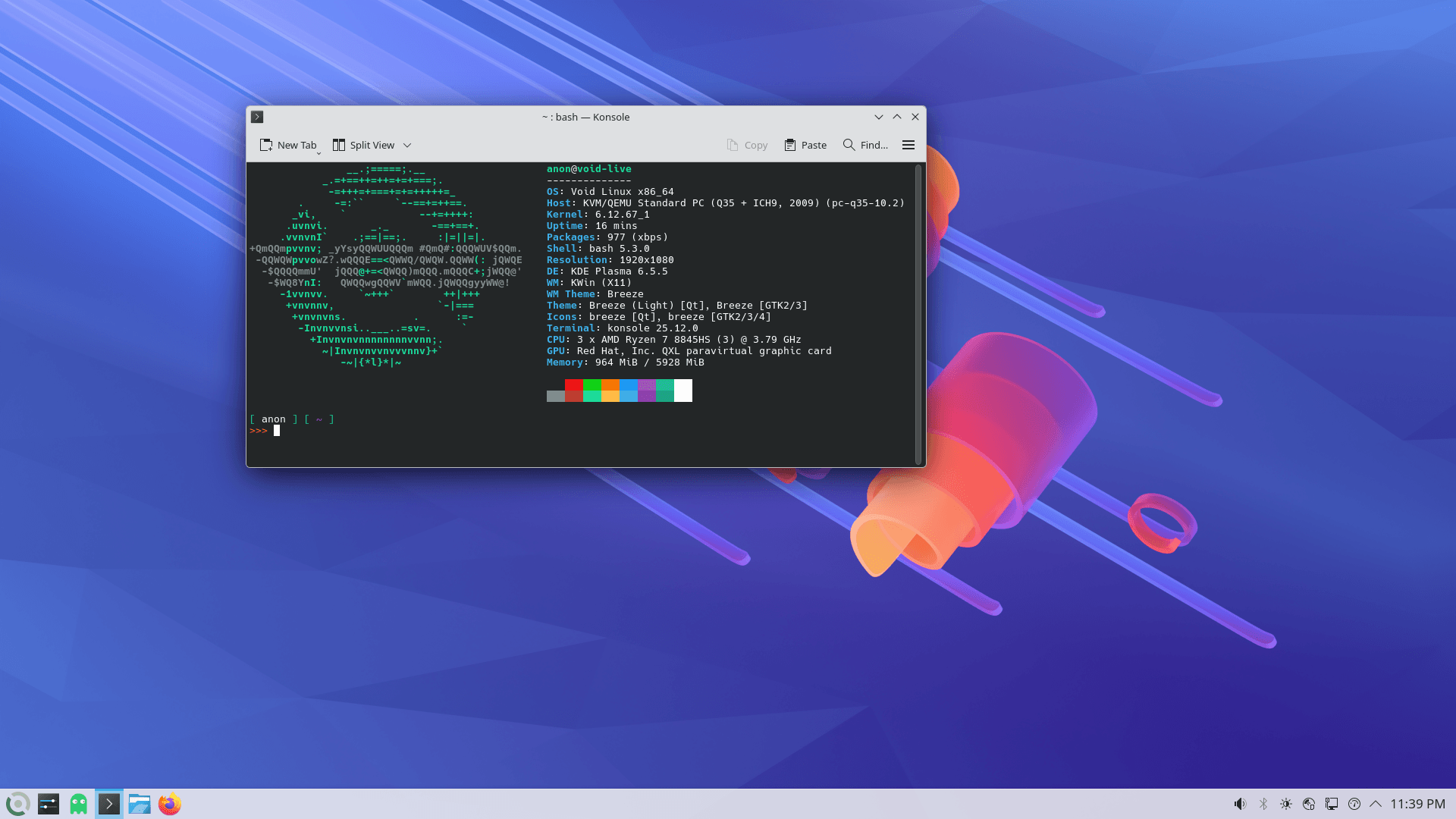
Task: Click the Split View button
Action: (364, 145)
